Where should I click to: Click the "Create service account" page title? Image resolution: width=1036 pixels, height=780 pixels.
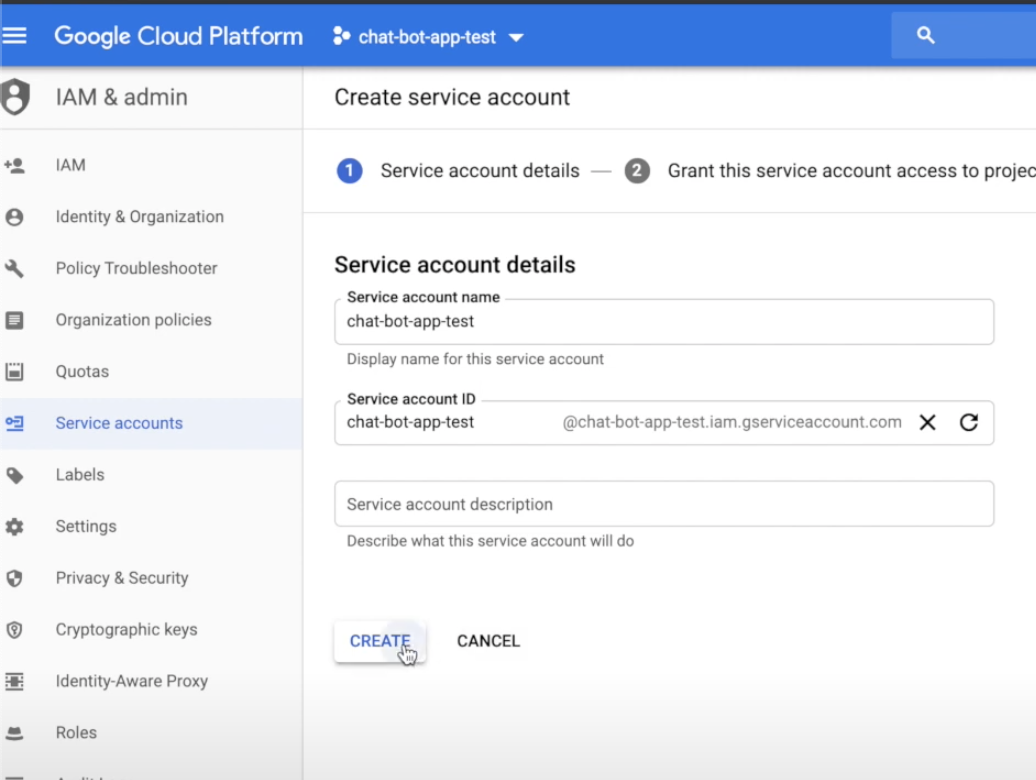coord(452,97)
